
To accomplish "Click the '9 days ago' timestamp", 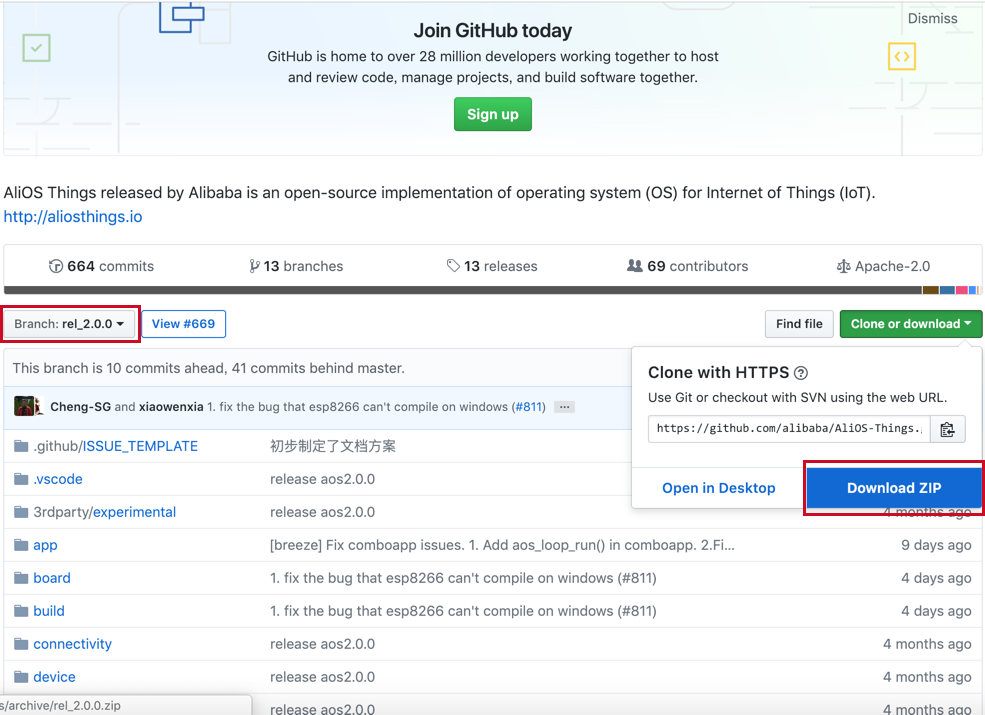I will pyautogui.click(x=936, y=545).
